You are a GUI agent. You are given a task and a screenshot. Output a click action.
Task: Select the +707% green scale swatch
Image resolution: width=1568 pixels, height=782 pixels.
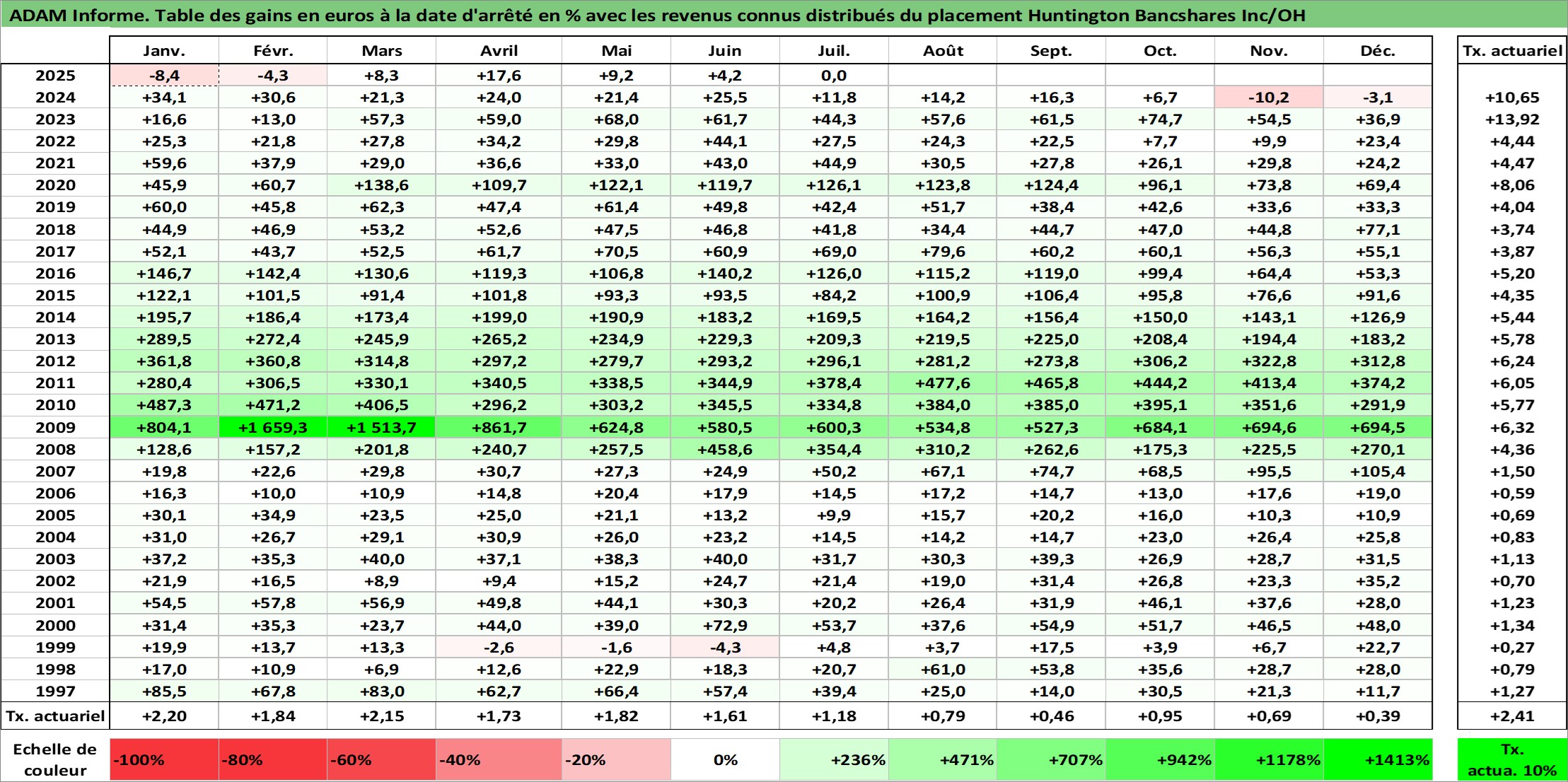(x=1051, y=760)
